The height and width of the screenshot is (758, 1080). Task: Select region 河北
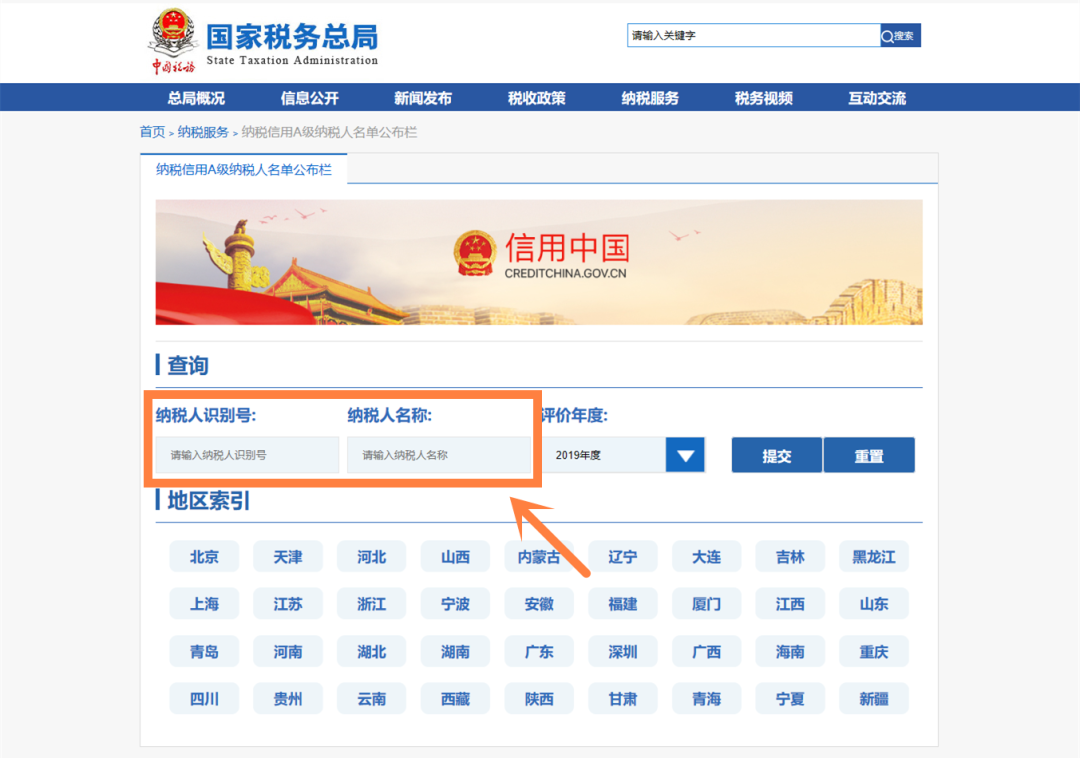tap(372, 557)
